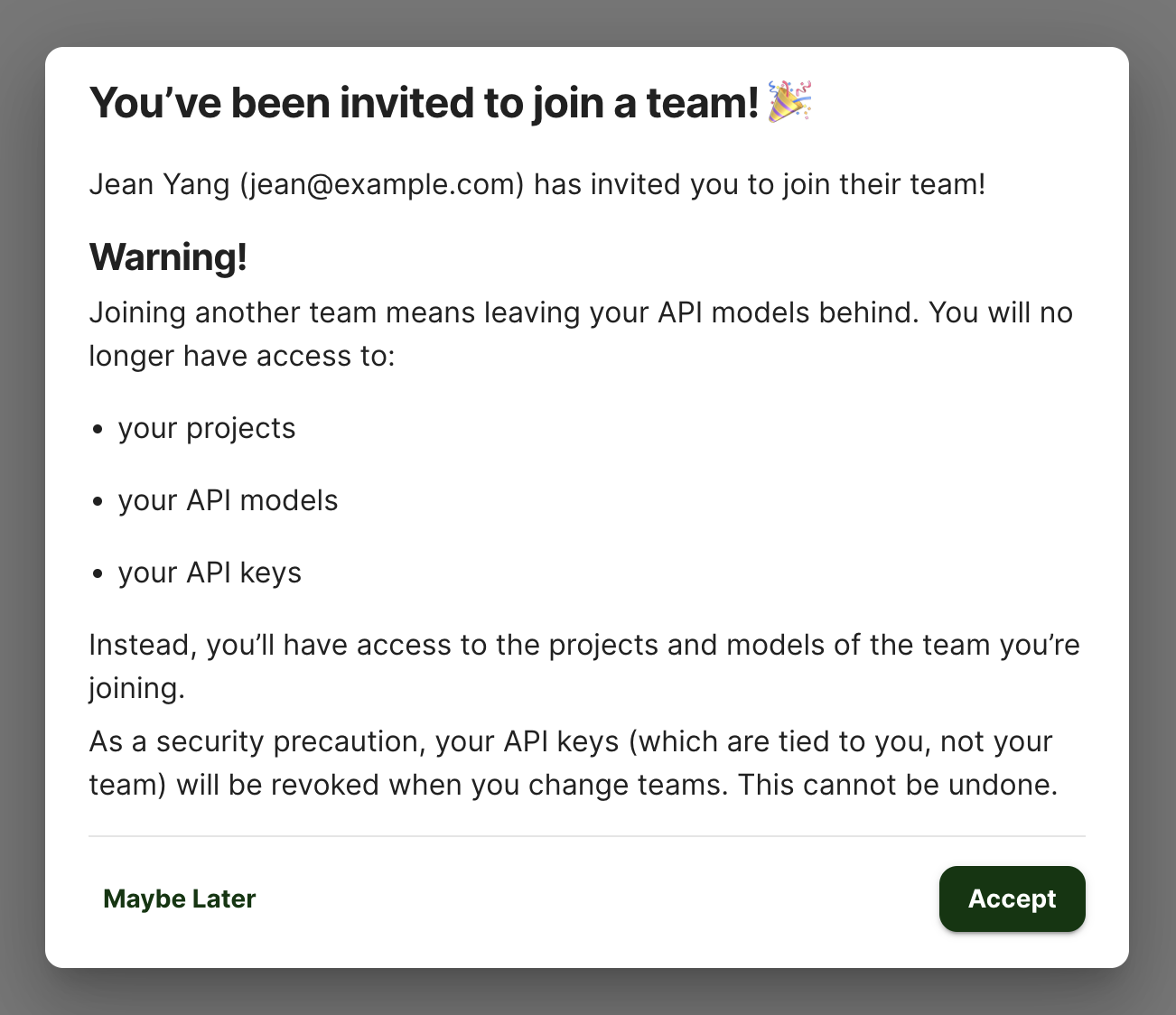The height and width of the screenshot is (1015, 1176).
Task: Choose Maybe Later to postpone joining
Action: tap(180, 899)
